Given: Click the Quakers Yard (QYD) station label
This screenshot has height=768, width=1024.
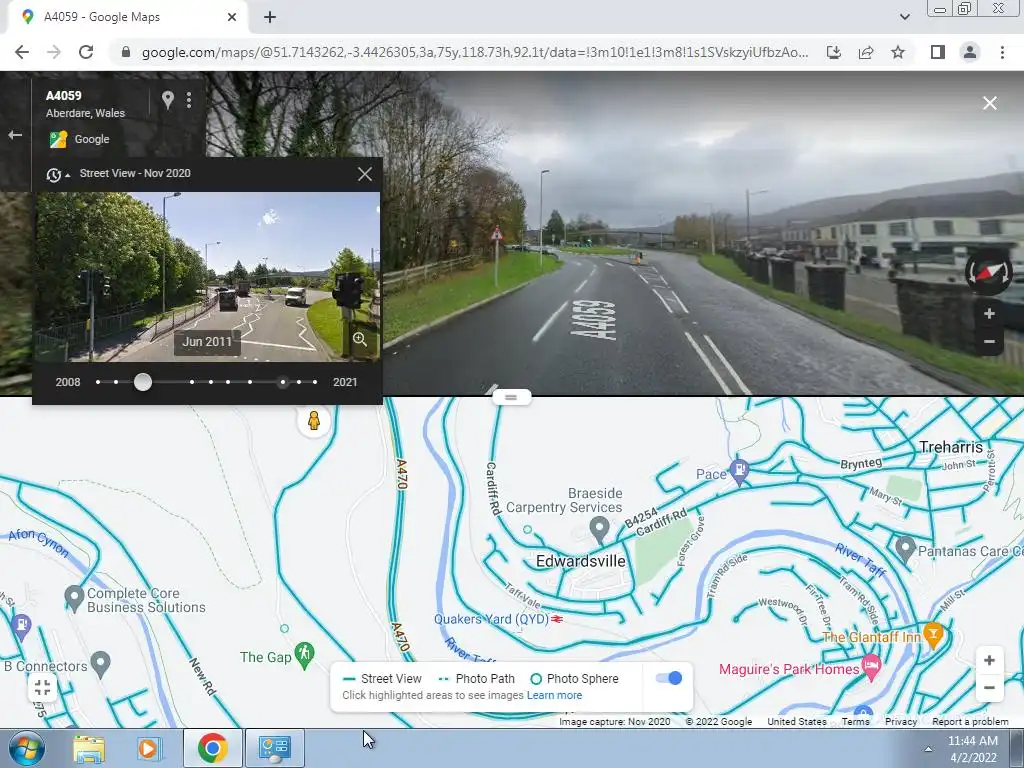Looking at the screenshot, I should (491, 619).
